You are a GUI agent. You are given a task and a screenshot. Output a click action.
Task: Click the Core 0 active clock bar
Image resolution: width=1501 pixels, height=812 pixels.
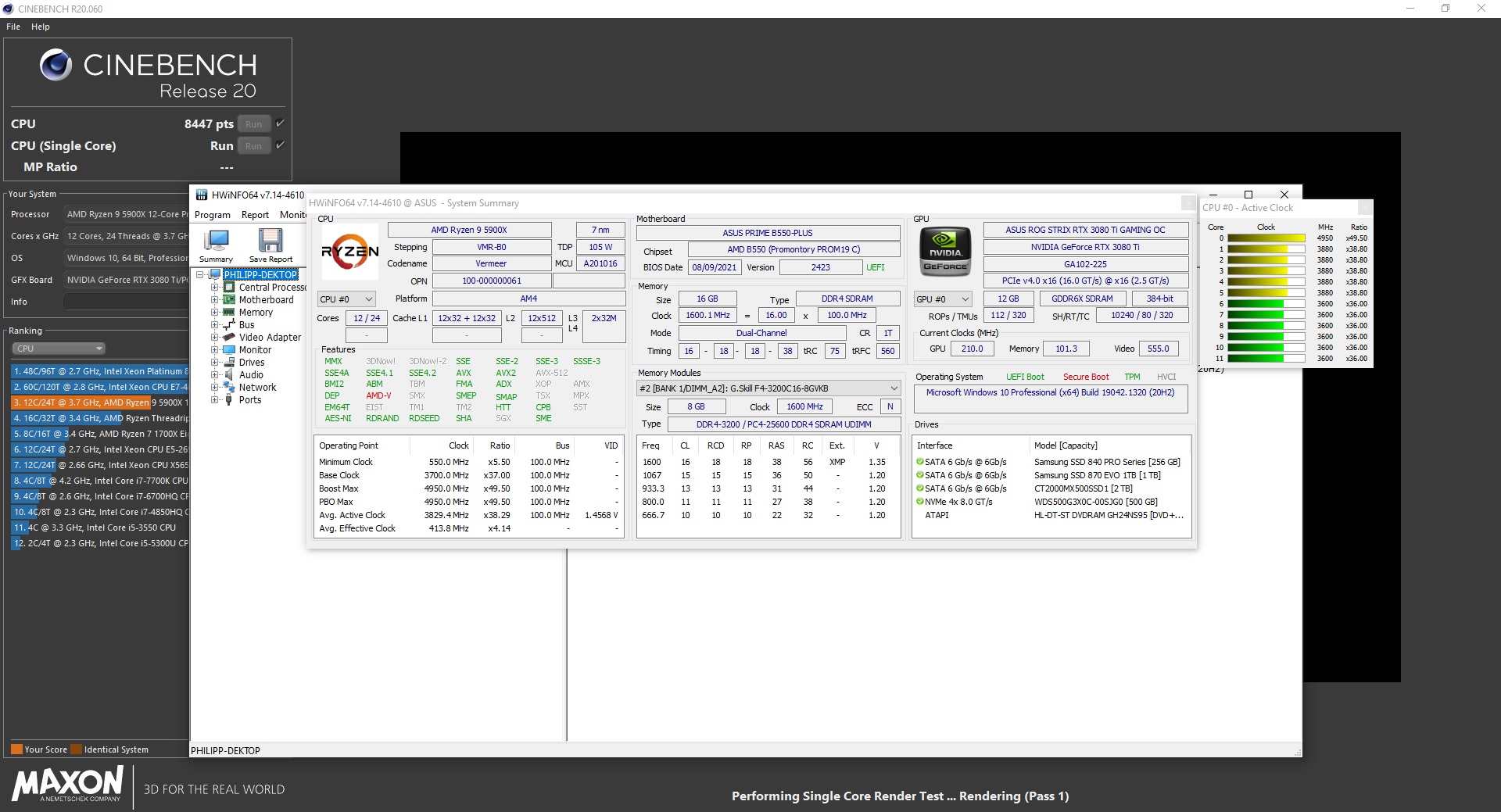[1266, 238]
